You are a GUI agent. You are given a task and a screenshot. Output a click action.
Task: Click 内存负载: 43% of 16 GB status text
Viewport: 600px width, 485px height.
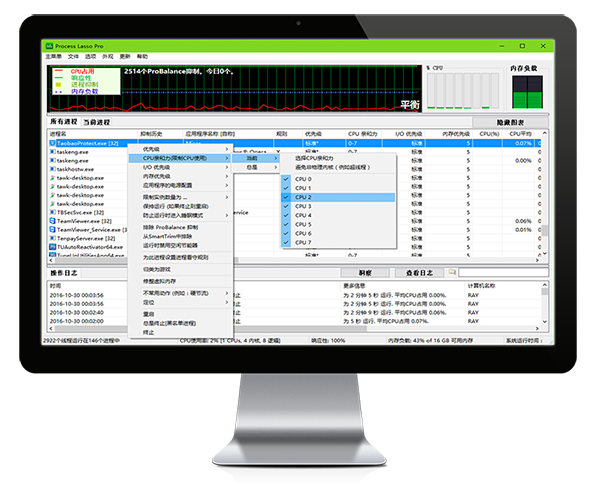click(430, 340)
